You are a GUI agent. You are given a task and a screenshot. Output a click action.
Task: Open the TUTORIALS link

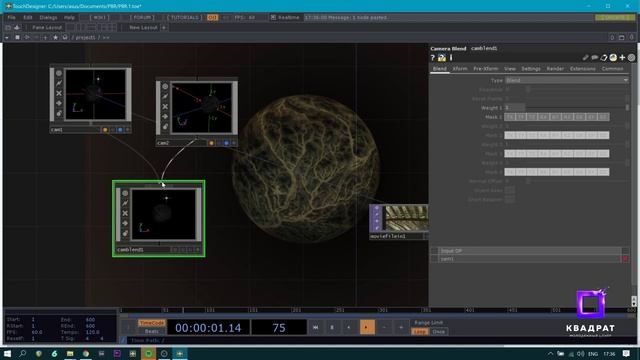pyautogui.click(x=185, y=18)
